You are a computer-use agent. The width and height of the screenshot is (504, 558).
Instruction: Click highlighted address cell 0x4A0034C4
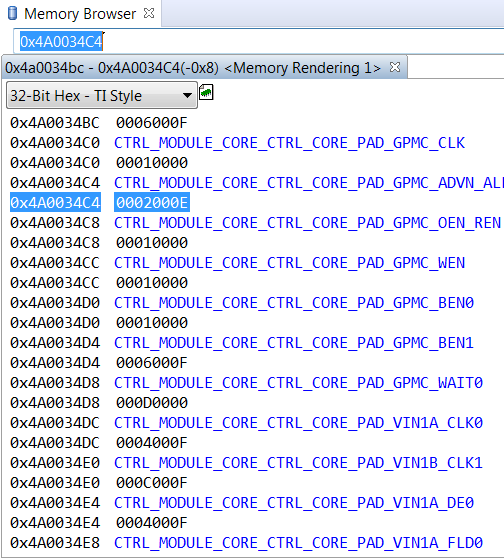pyautogui.click(x=56, y=203)
